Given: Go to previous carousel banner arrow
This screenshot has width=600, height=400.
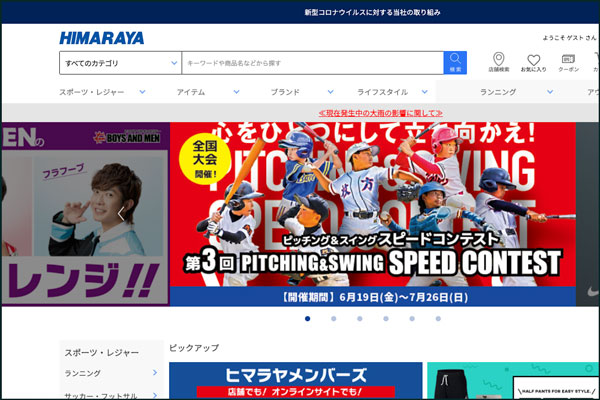Looking at the screenshot, I should tap(122, 214).
